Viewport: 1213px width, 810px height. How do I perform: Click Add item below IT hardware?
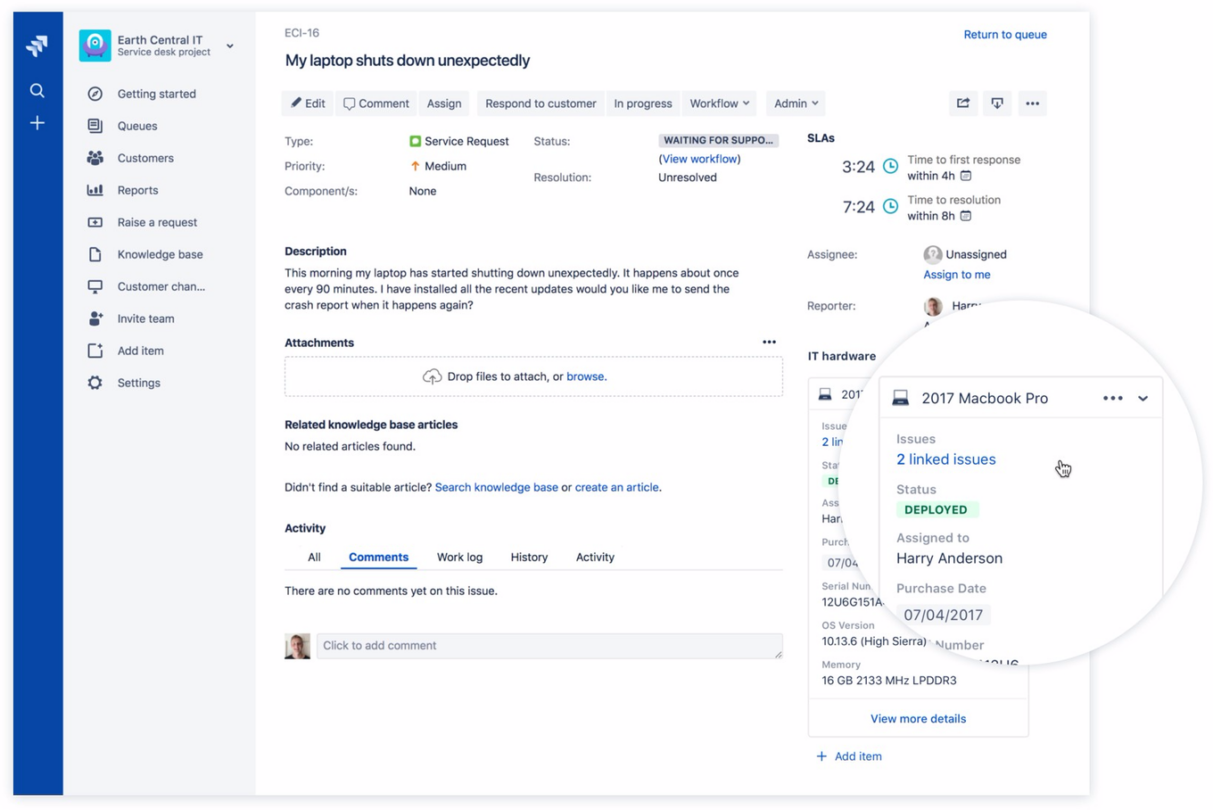pyautogui.click(x=849, y=756)
